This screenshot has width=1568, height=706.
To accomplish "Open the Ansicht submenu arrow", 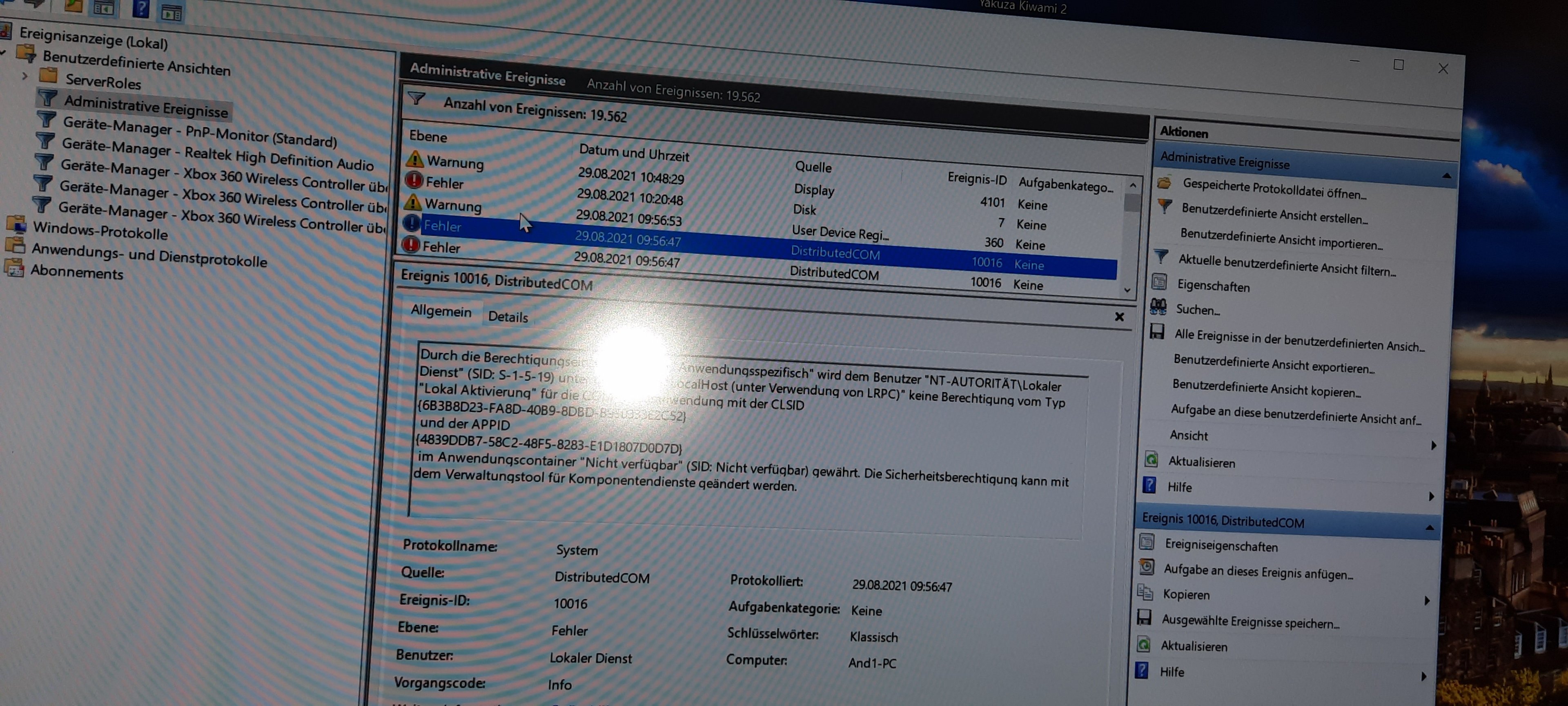I will [1434, 445].
